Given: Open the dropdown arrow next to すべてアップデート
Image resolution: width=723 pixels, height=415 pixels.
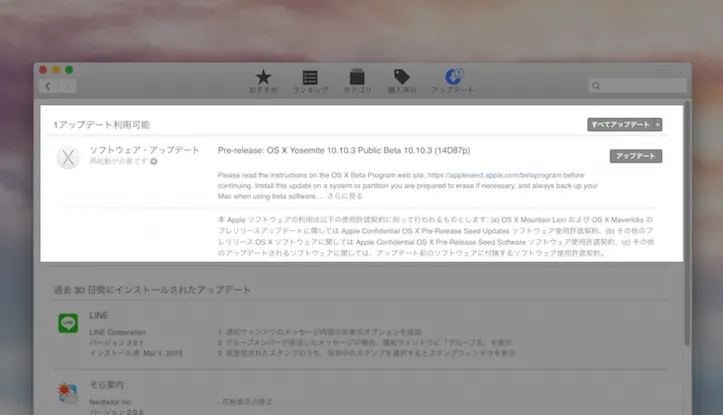Looking at the screenshot, I should pyautogui.click(x=658, y=124).
